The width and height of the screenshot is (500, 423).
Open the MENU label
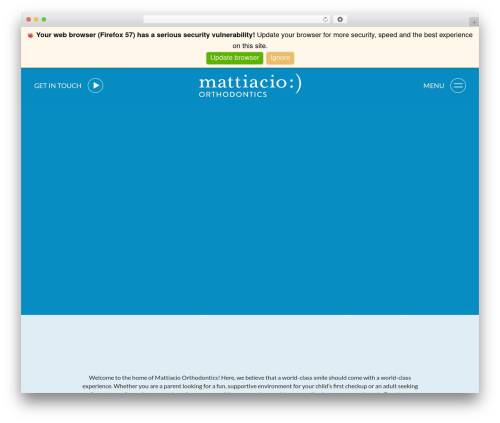click(x=434, y=86)
